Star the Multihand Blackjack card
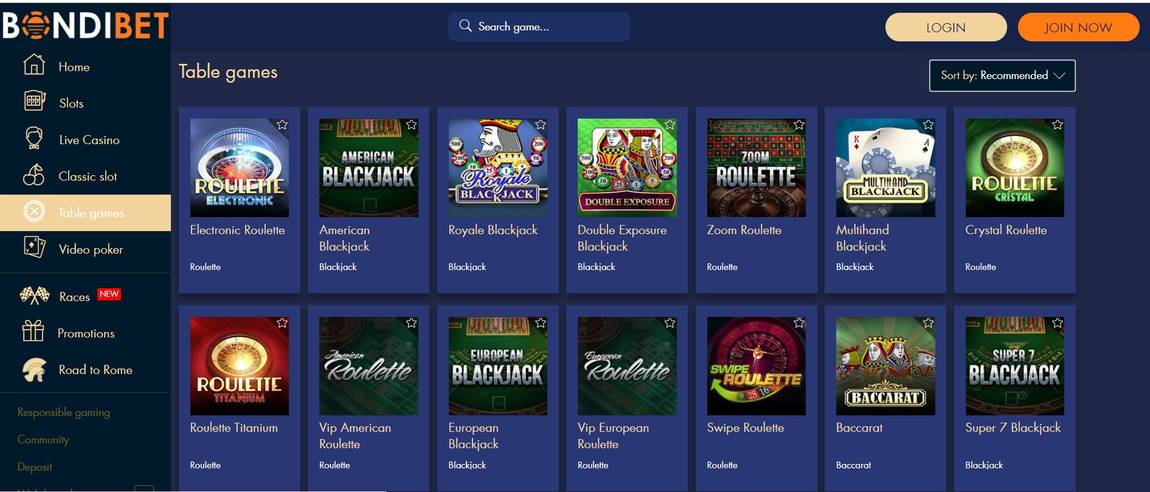The height and width of the screenshot is (492, 1150). [x=928, y=125]
